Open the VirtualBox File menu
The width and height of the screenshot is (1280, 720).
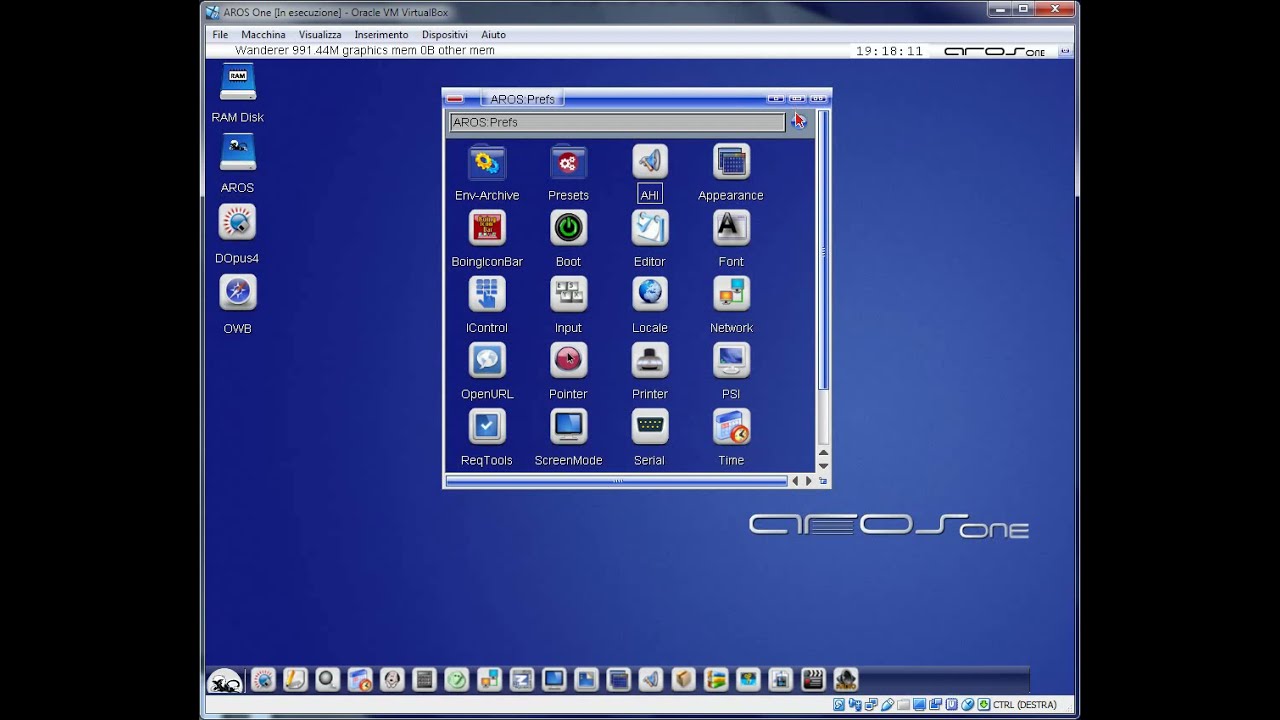tap(220, 34)
